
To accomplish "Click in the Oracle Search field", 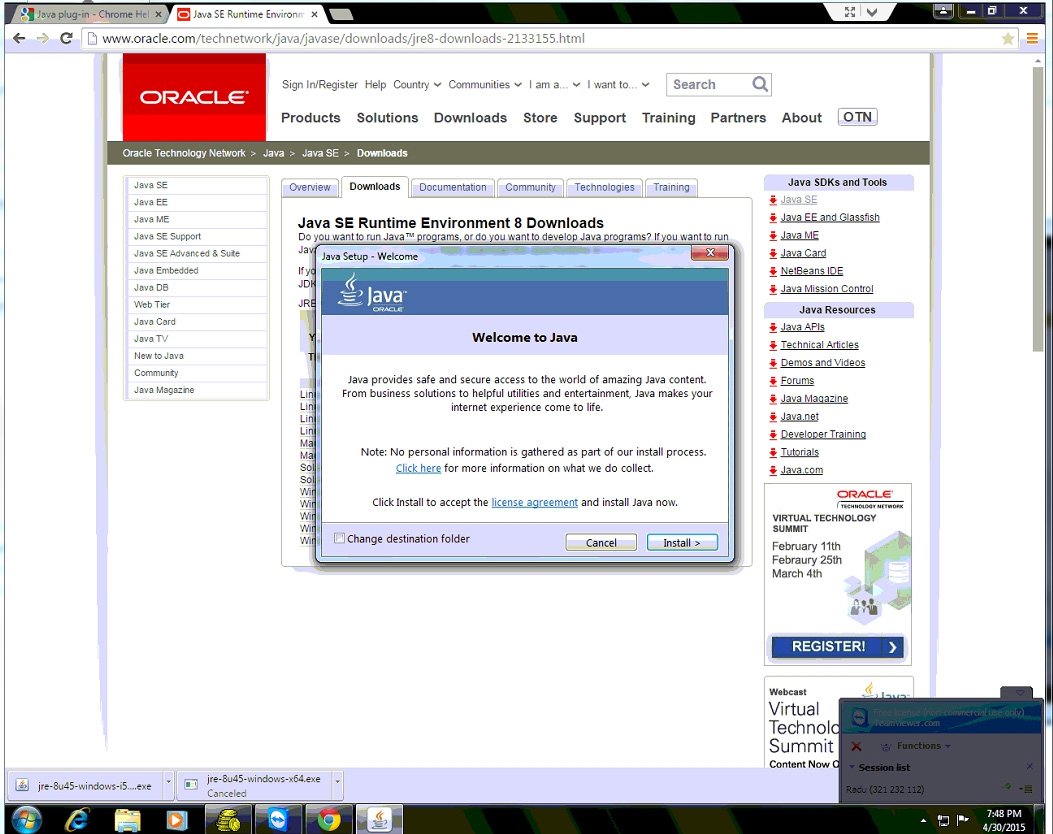I will (x=708, y=84).
